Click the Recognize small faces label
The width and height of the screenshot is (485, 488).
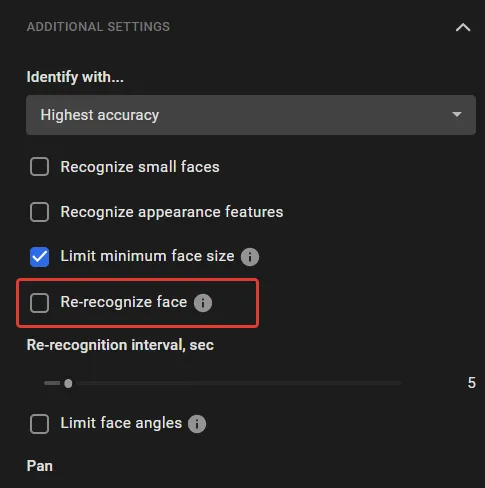pos(140,167)
